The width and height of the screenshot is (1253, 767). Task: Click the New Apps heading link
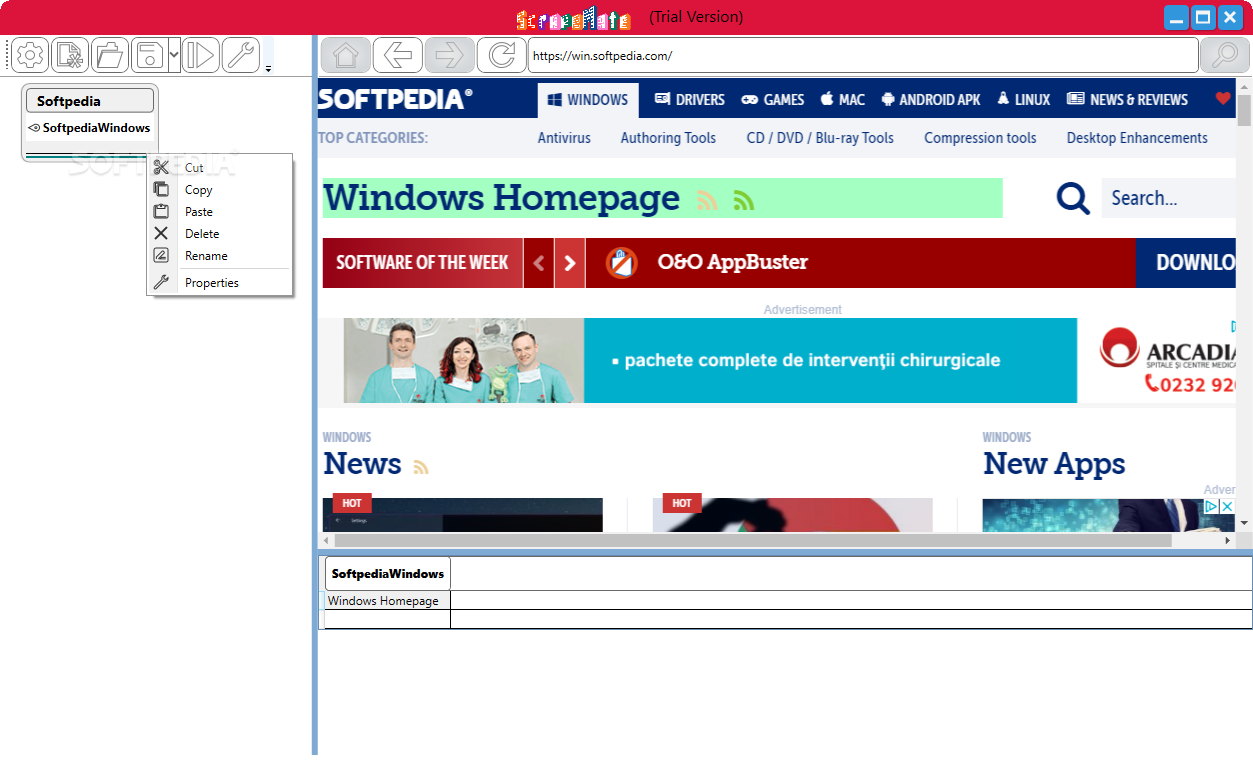click(1054, 464)
